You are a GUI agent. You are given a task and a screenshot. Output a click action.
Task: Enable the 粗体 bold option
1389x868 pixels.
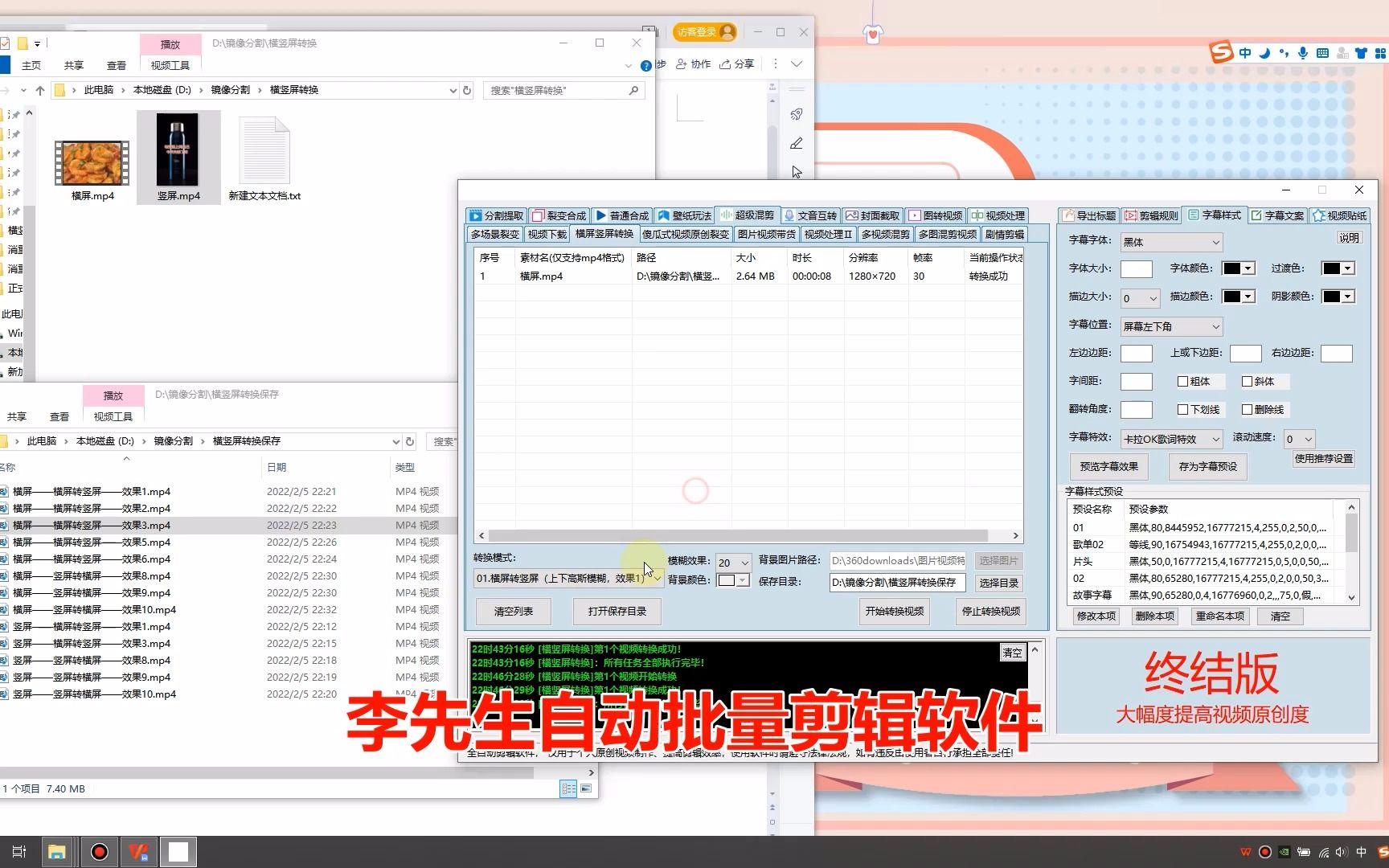[1182, 381]
